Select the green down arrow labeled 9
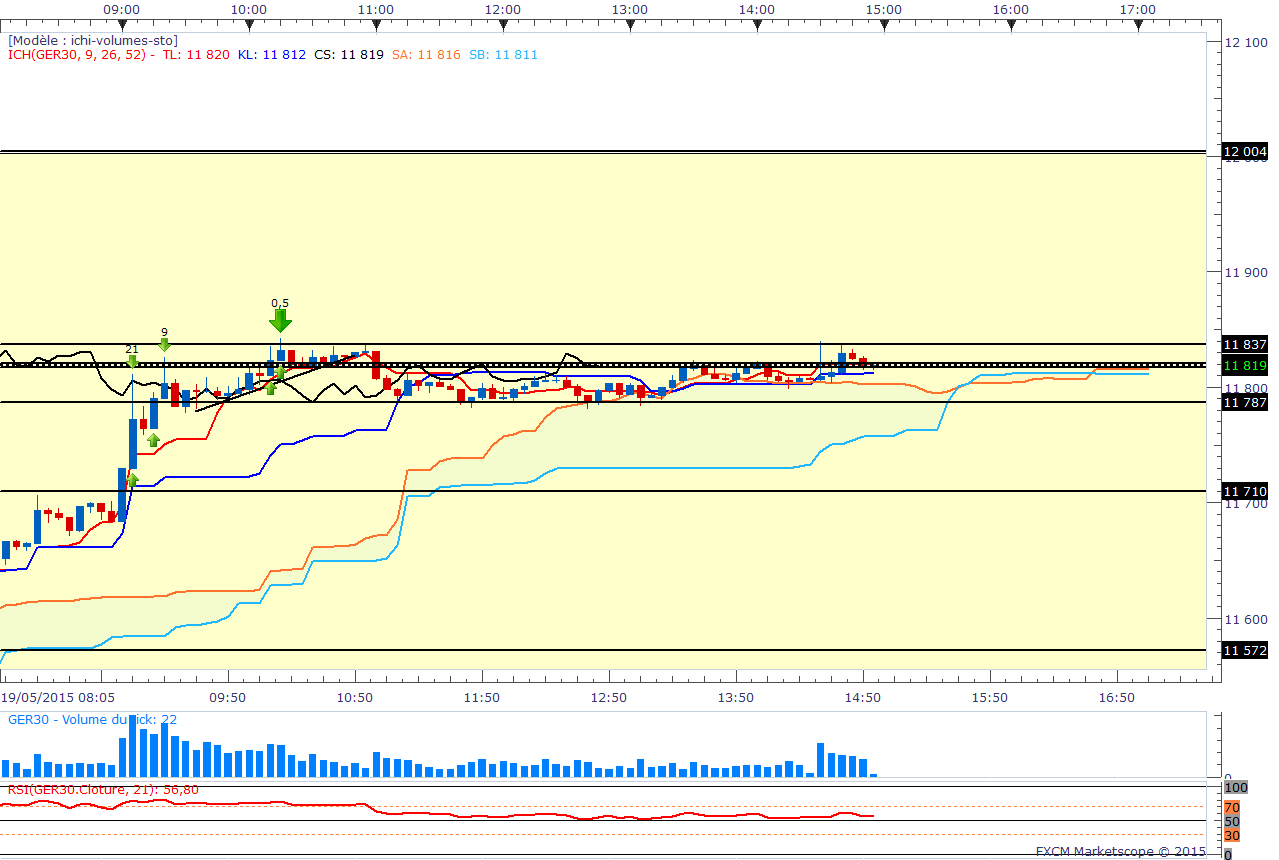 164,344
